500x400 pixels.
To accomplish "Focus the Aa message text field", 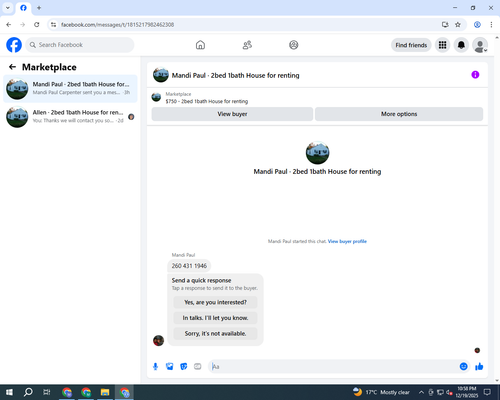I will pyautogui.click(x=333, y=367).
